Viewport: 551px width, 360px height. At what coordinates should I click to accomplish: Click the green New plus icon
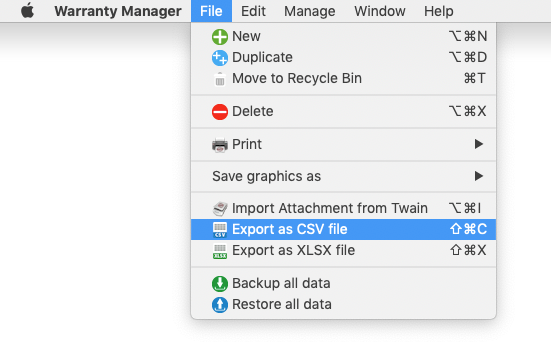(x=220, y=37)
